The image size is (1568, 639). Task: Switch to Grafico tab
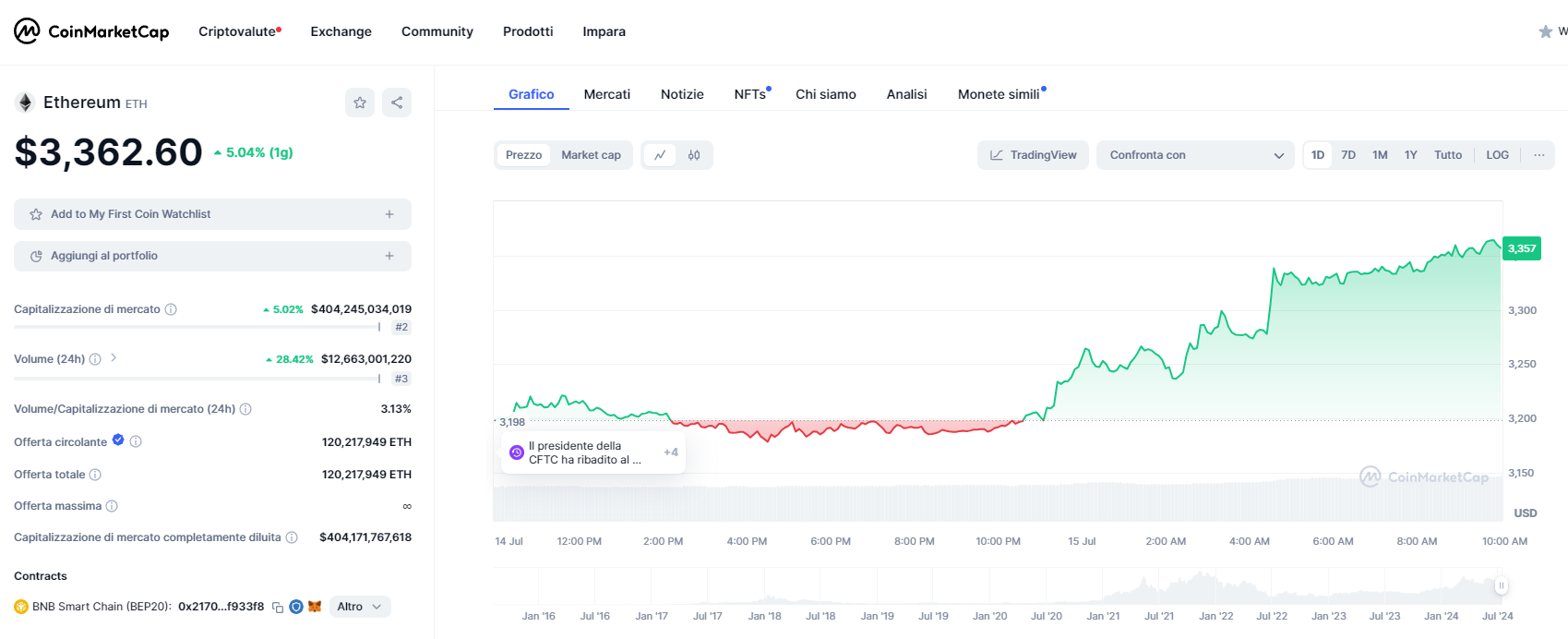(x=532, y=94)
